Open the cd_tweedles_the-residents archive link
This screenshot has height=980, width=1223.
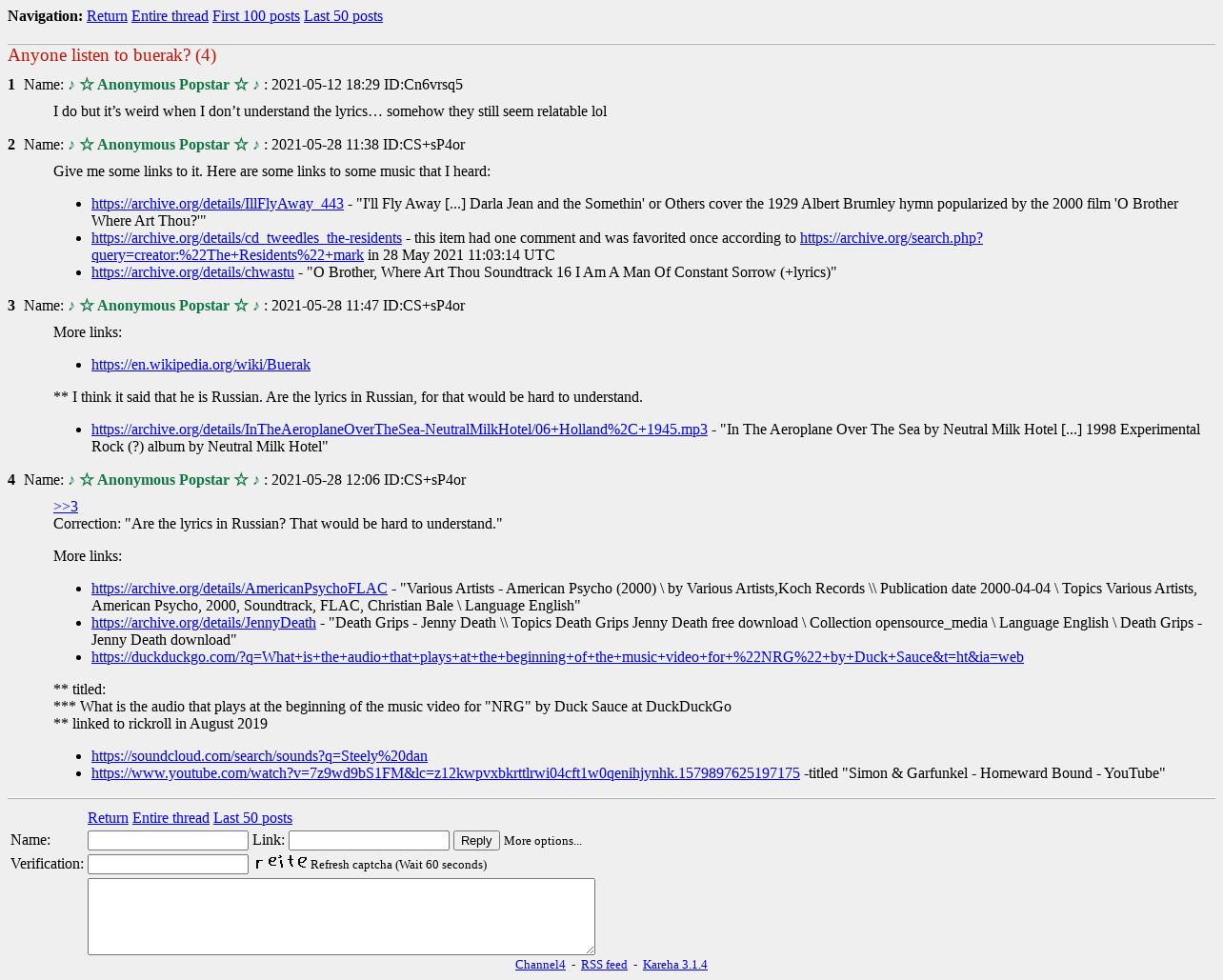point(247,238)
